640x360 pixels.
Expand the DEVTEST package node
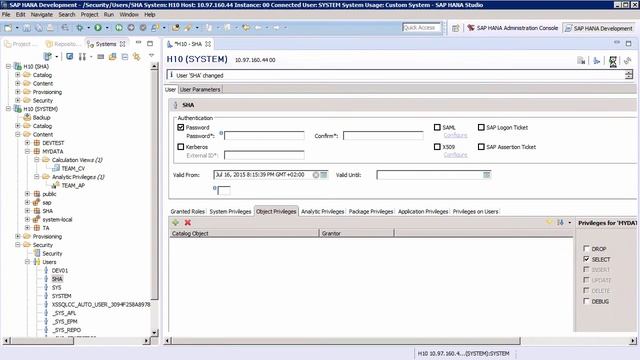point(27,142)
